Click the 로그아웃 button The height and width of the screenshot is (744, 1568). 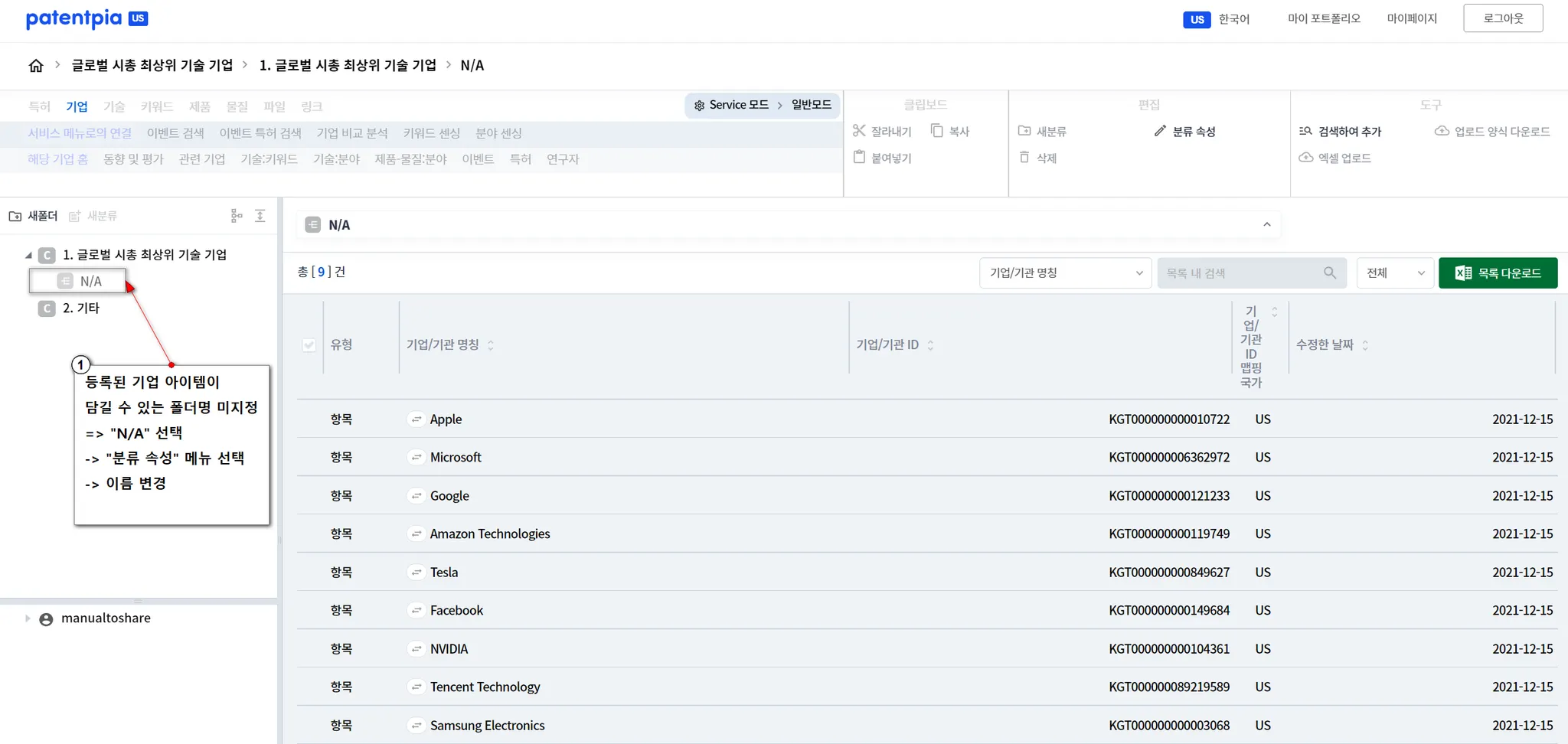1503,18
